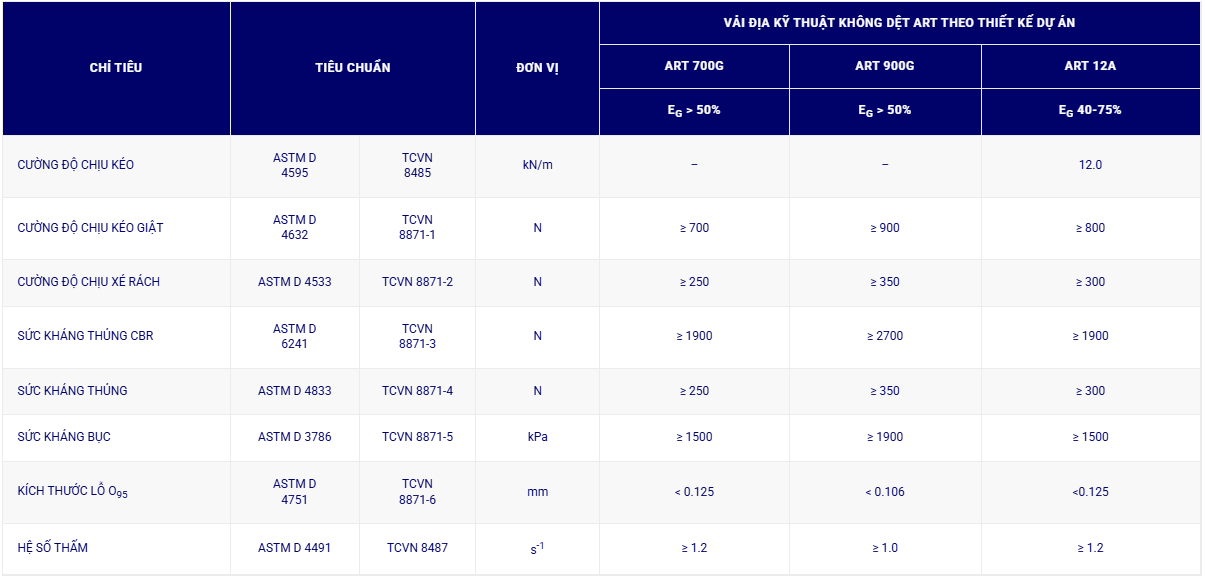Click the 12.0 tensile strength value
The height and width of the screenshot is (583, 1206).
1090,165
